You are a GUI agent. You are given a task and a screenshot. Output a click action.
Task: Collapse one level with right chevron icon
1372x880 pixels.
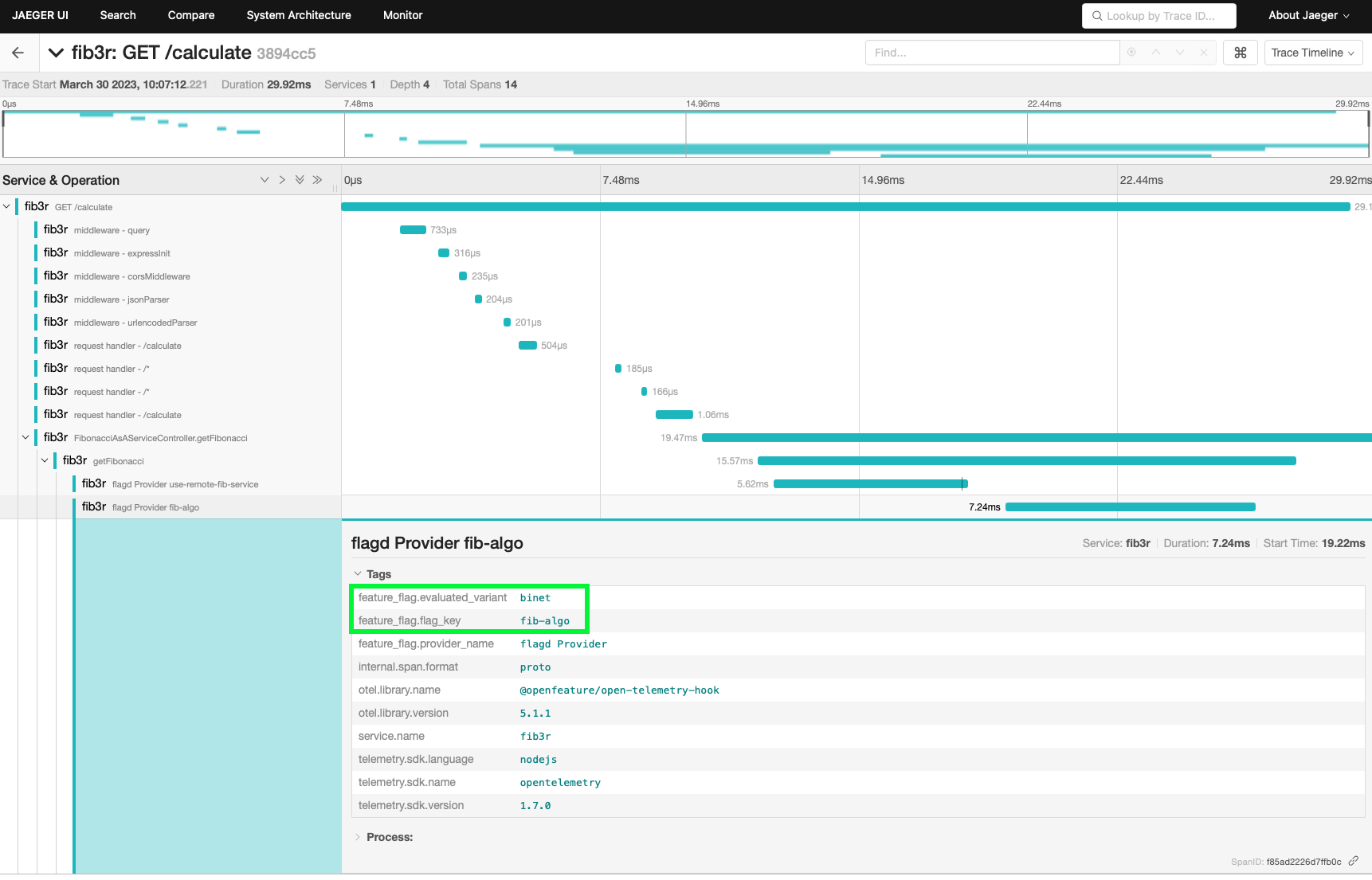tap(282, 180)
